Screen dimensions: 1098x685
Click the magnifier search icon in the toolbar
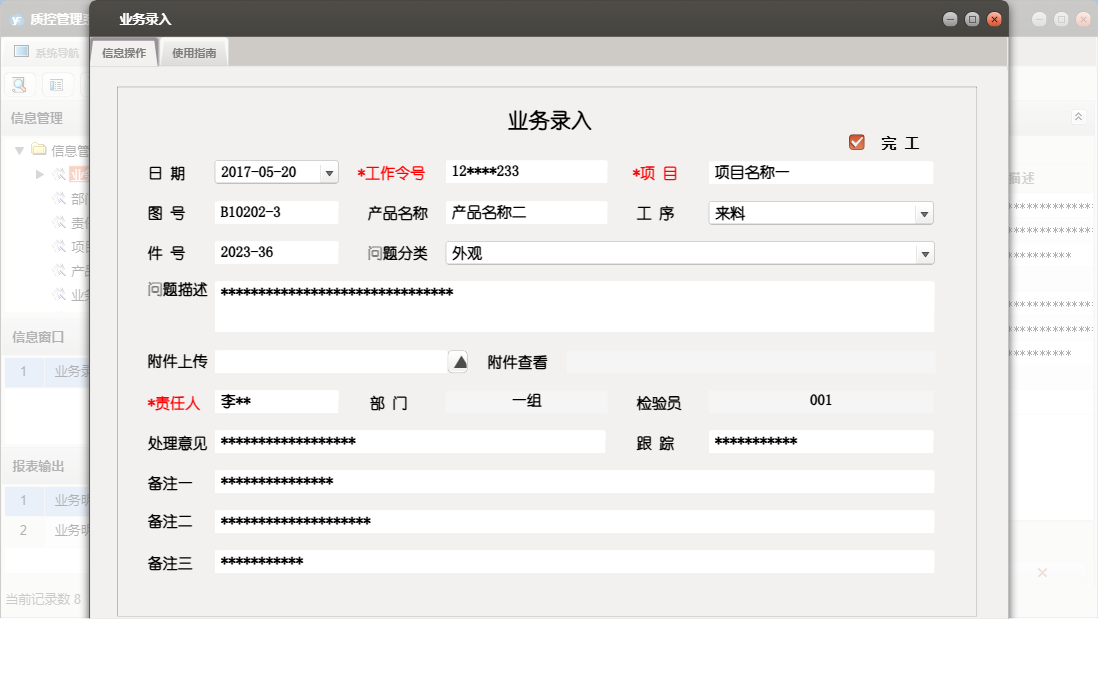[18, 84]
